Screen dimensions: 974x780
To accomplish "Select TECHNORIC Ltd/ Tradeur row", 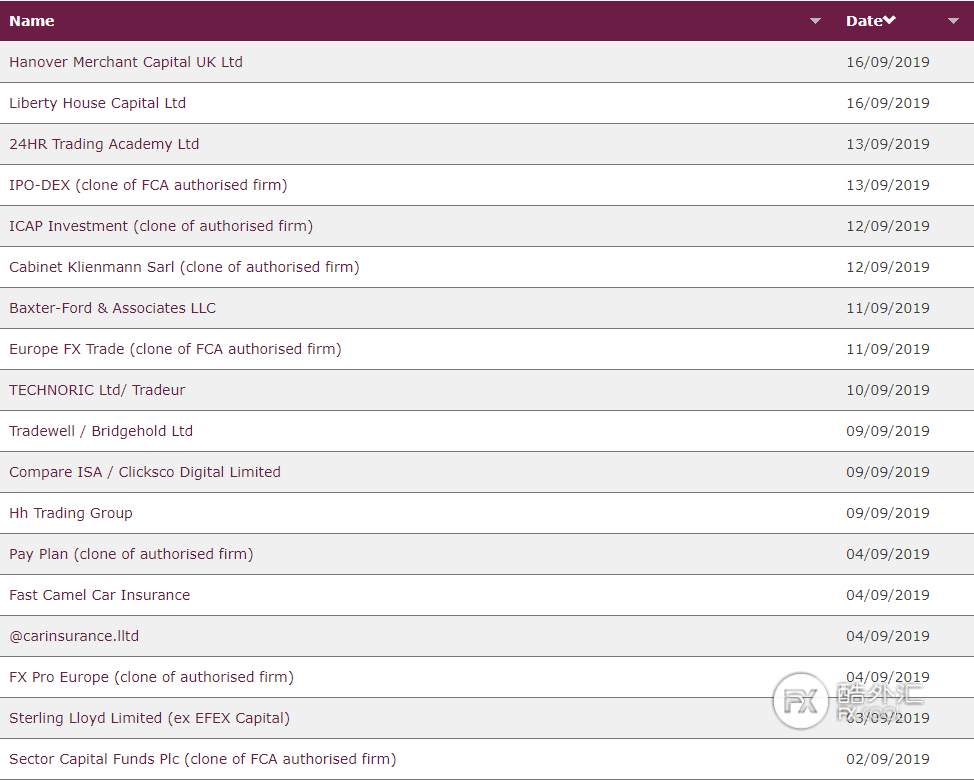I will 487,390.
